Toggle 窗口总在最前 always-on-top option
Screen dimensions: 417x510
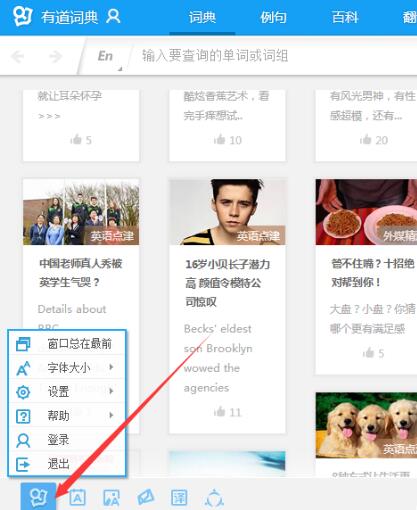coord(67,343)
